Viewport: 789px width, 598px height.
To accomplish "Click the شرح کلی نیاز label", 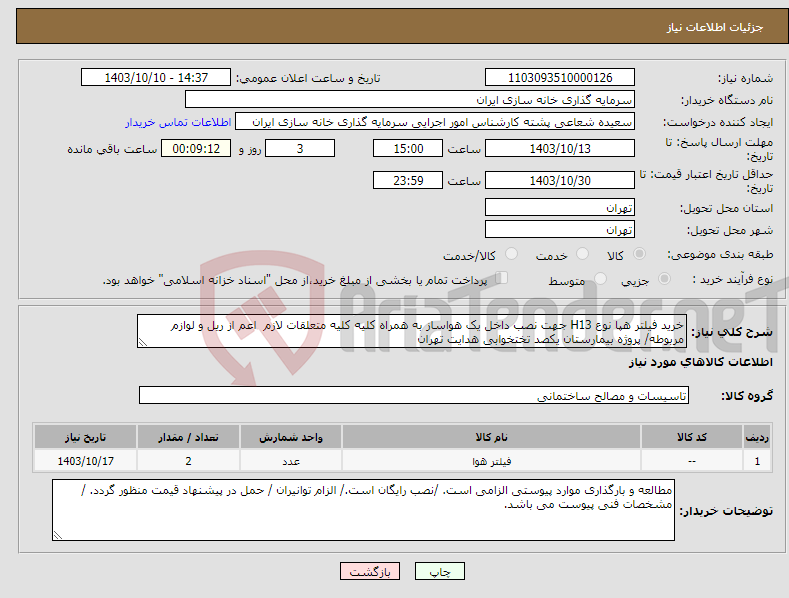I will click(x=732, y=332).
